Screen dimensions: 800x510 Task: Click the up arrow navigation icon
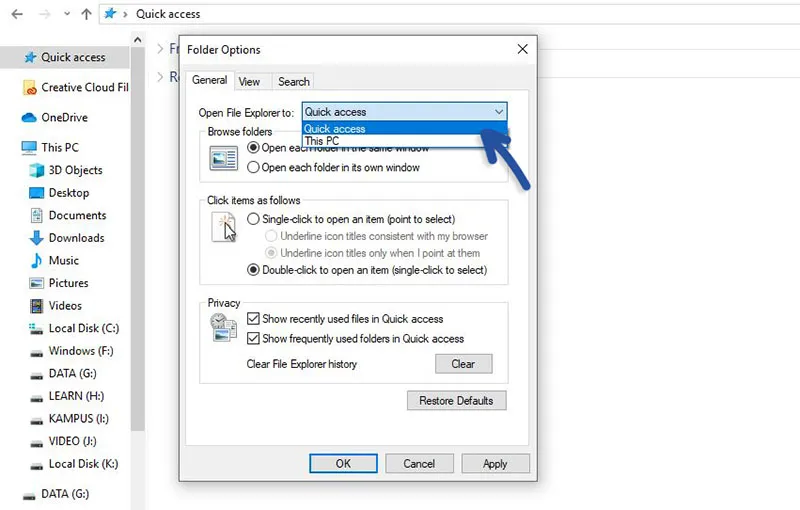tap(86, 14)
